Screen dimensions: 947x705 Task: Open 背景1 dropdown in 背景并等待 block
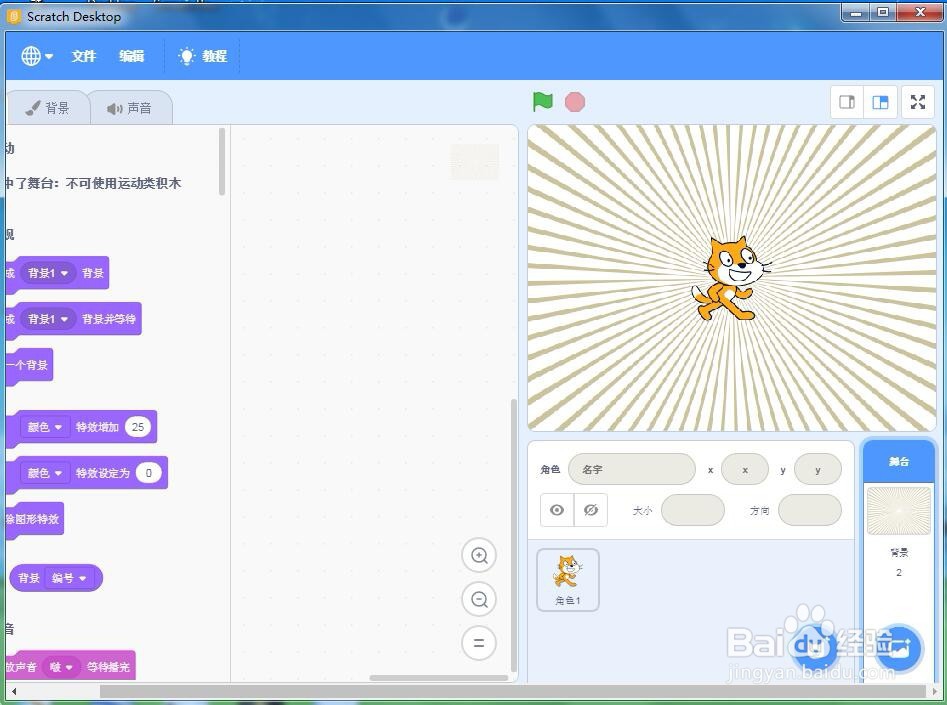pyautogui.click(x=48, y=319)
